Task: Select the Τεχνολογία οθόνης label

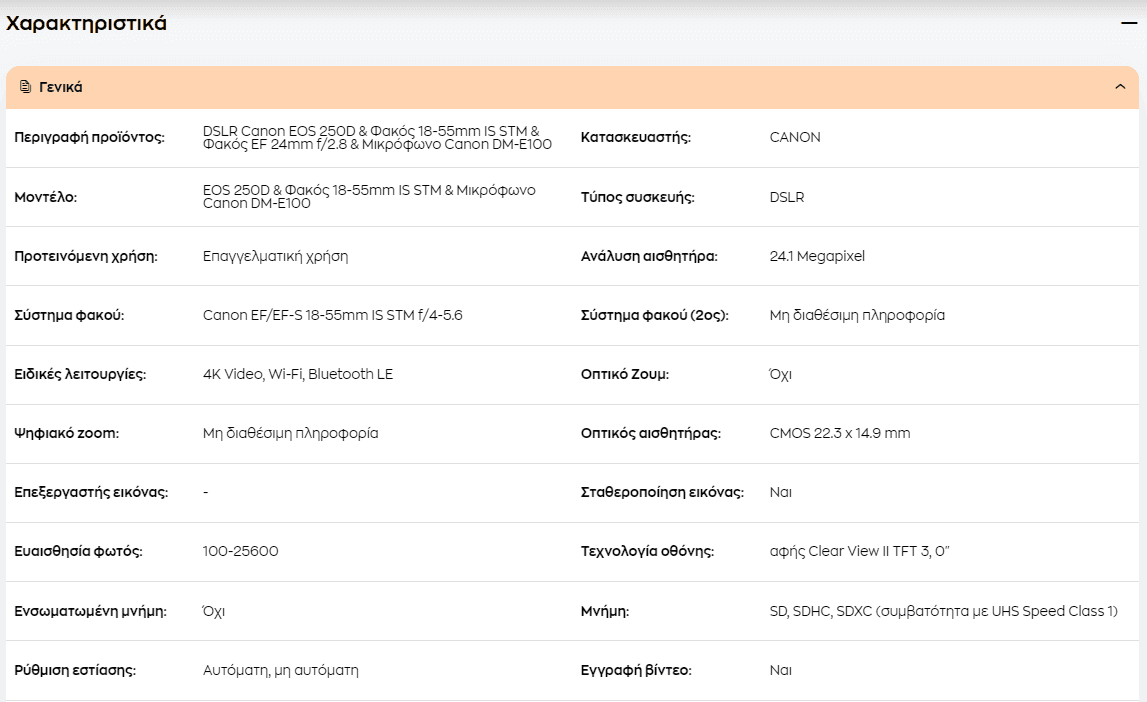Action: [x=647, y=551]
